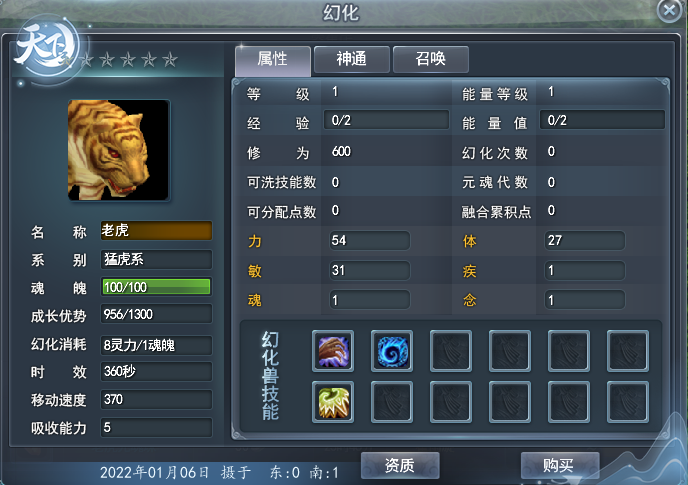Select the claw attack skill icon
This screenshot has height=485, width=688.
tap(333, 351)
